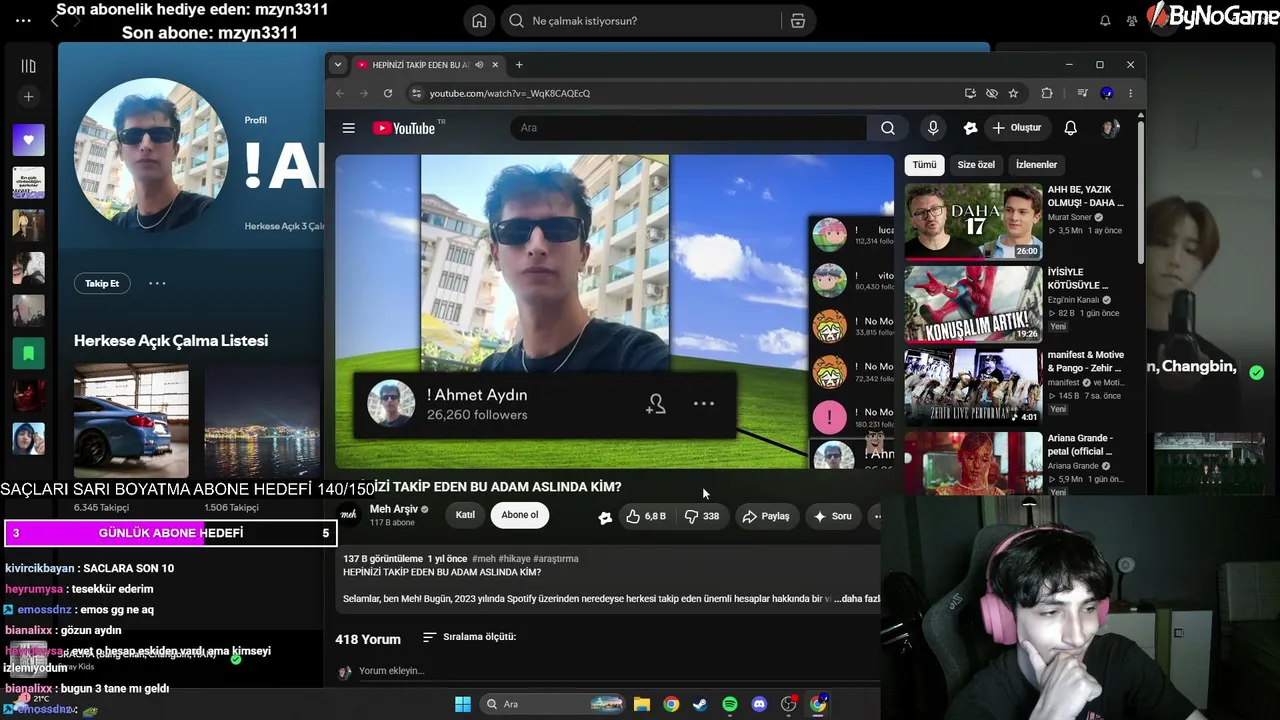
Task: Expand the Chrome tab search dropdown
Action: click(x=338, y=65)
